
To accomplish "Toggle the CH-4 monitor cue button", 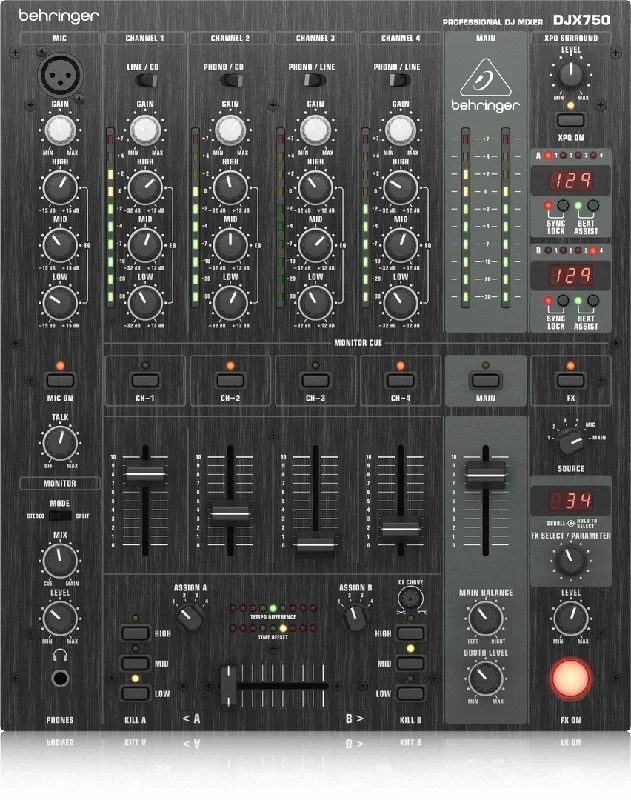I will click(401, 381).
